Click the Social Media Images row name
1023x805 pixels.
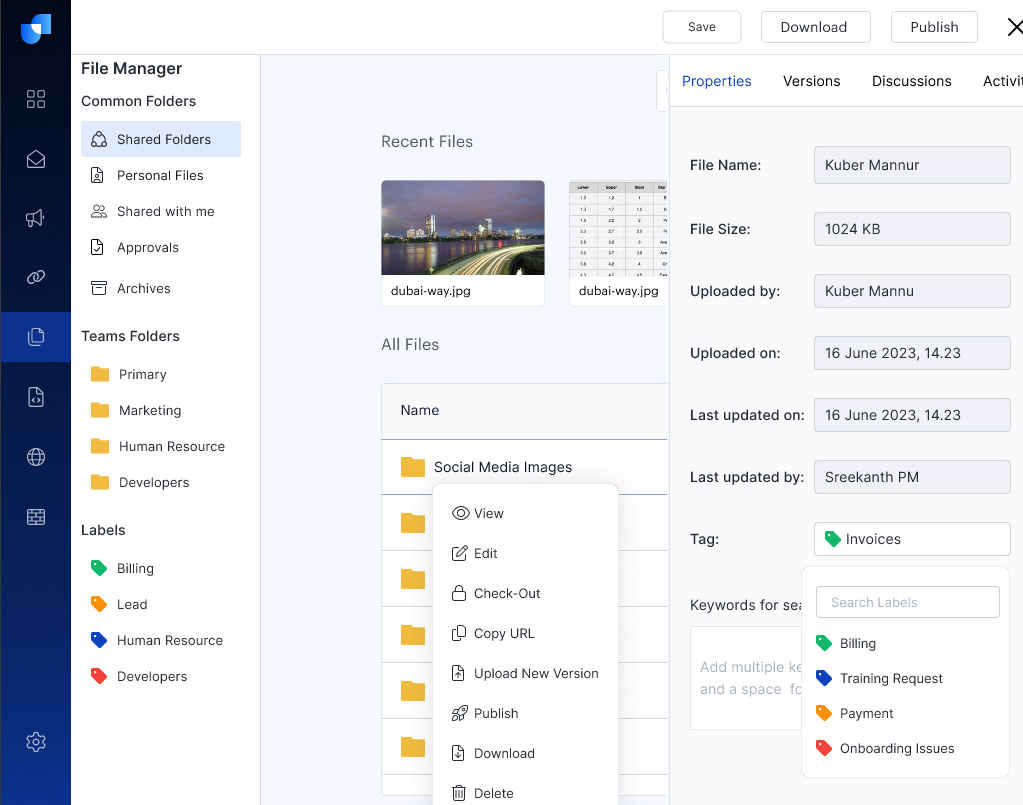click(503, 467)
